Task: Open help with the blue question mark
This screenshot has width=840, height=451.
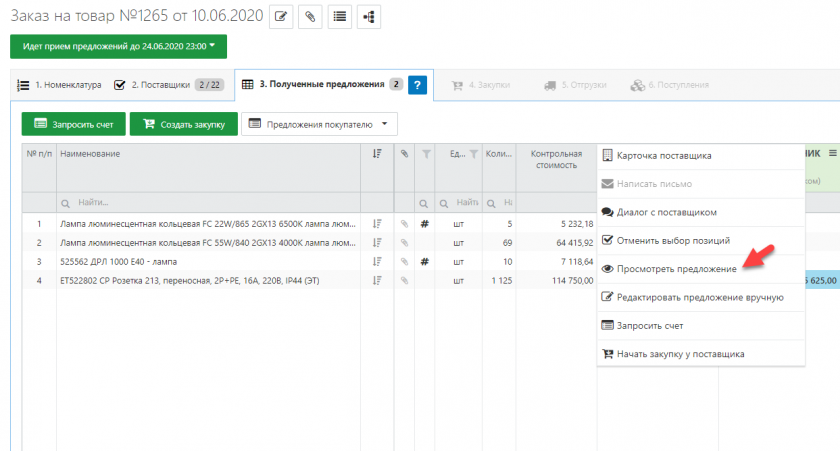Action: (418, 85)
